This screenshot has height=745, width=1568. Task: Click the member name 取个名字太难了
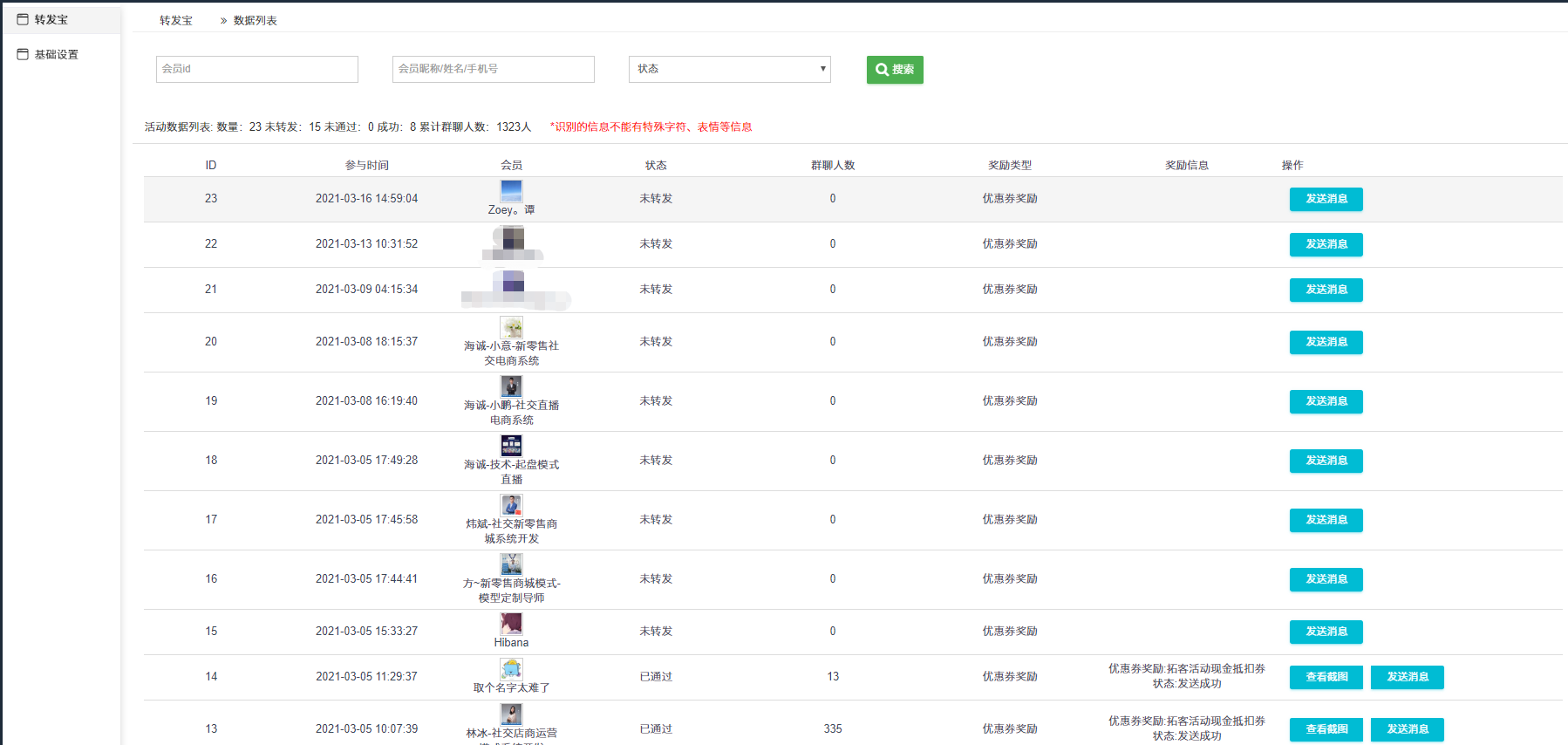point(511,688)
